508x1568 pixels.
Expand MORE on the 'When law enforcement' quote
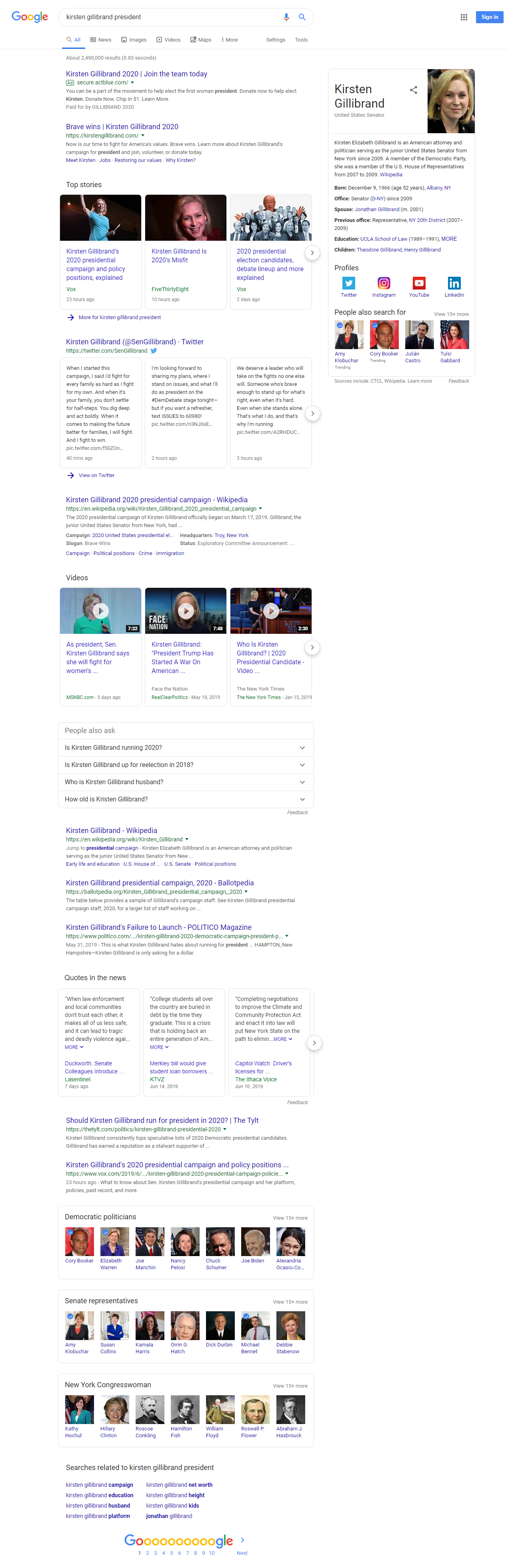click(x=74, y=1047)
